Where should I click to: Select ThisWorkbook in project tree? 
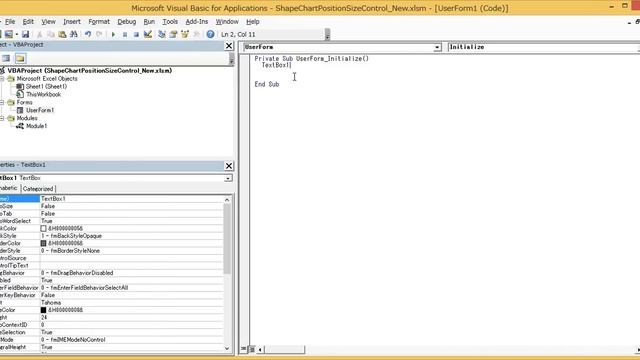(x=43, y=94)
